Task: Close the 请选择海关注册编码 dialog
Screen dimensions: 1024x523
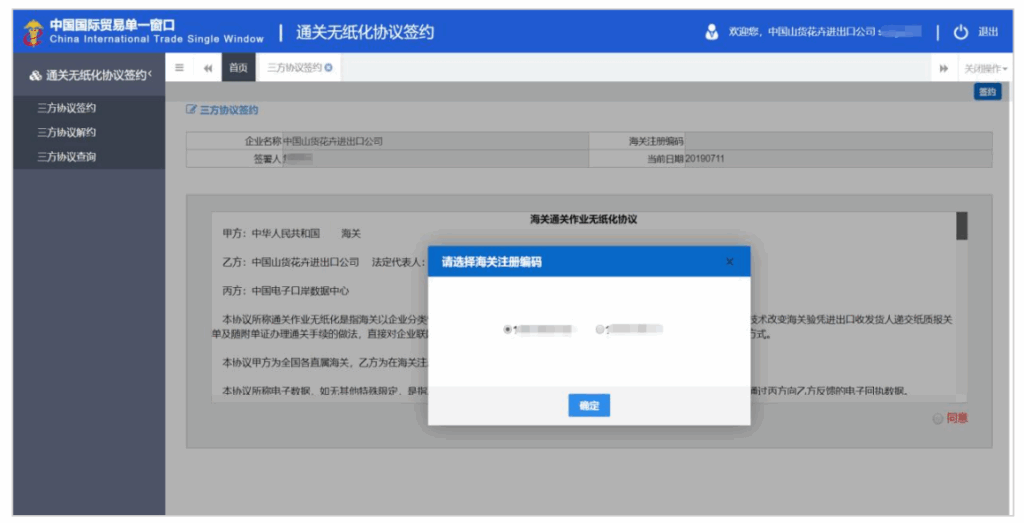Action: (729, 262)
